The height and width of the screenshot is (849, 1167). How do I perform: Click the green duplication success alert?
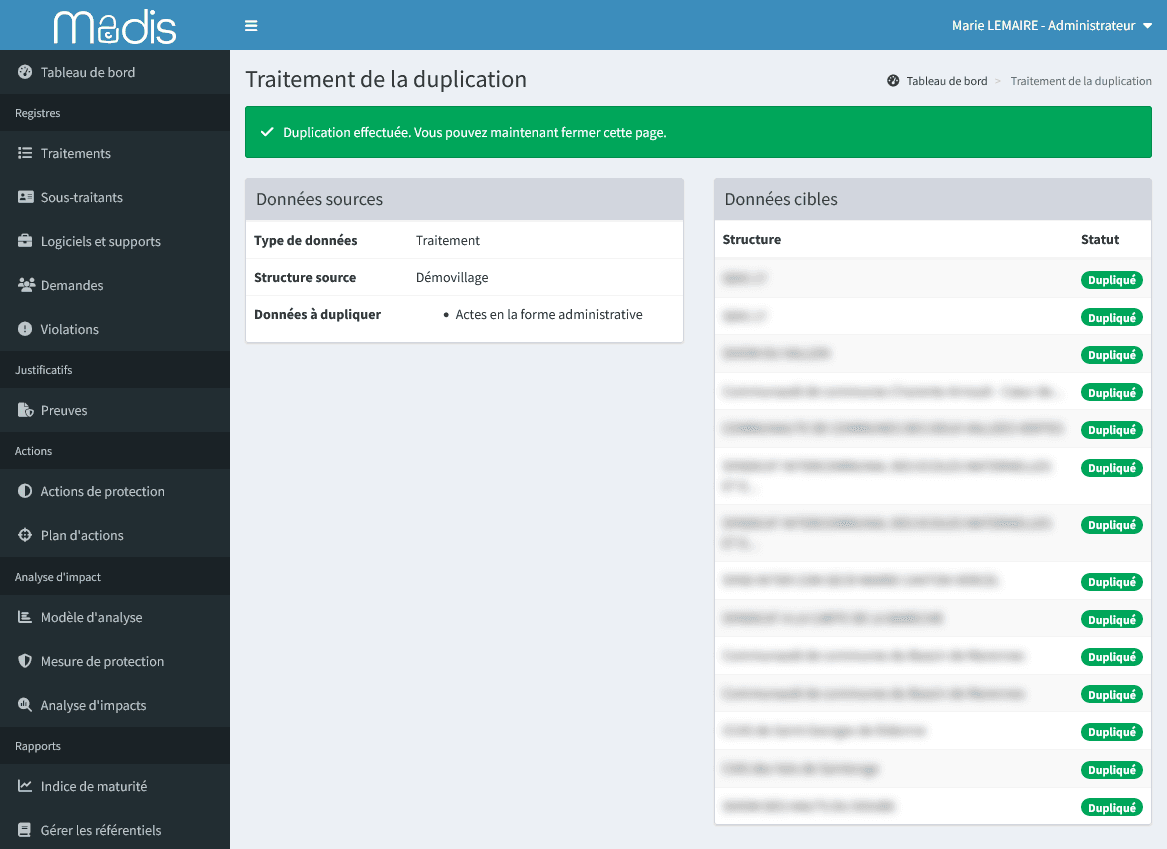click(x=697, y=132)
